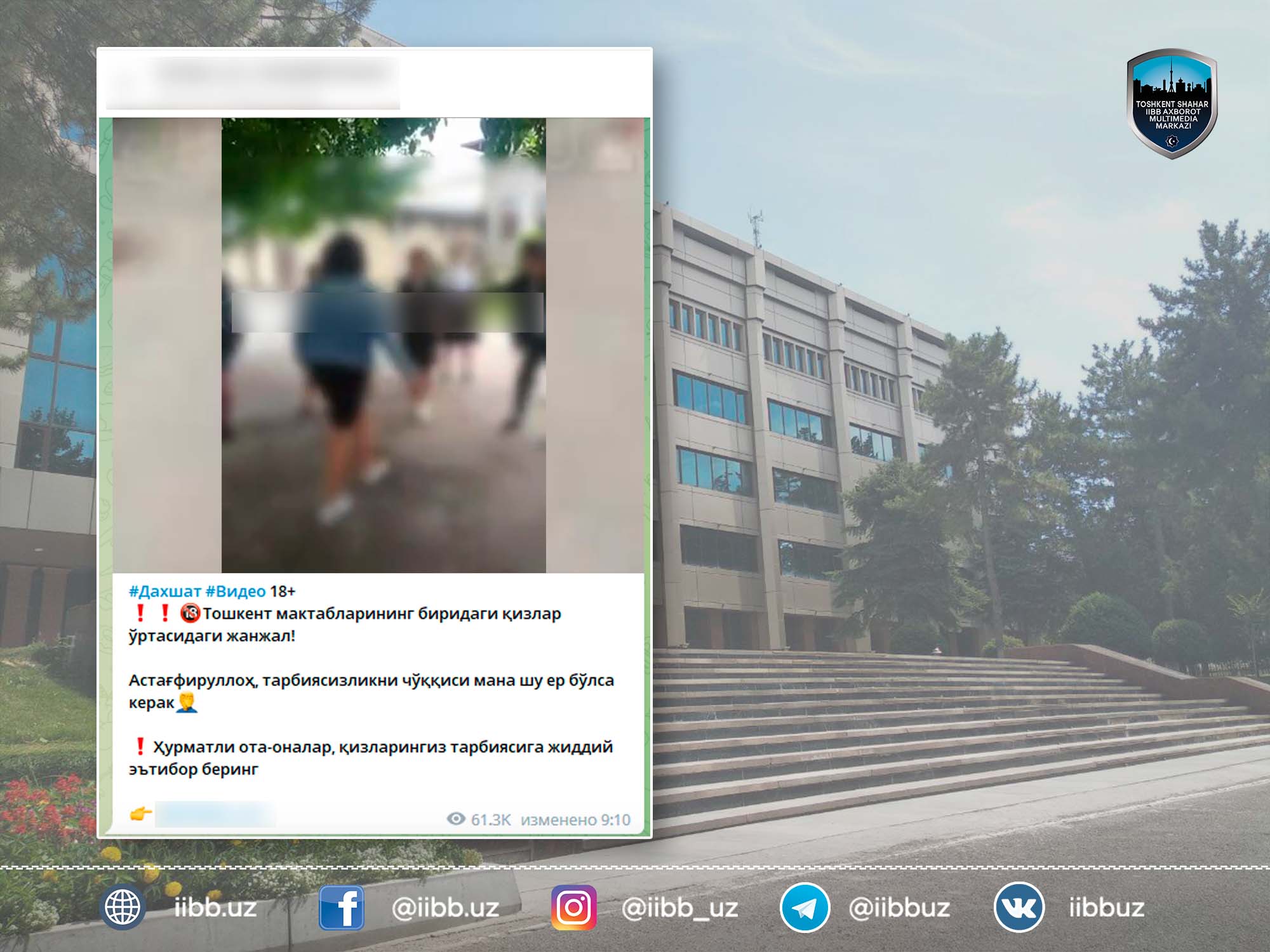Click the eye views icon
The height and width of the screenshot is (952, 1270).
456,819
